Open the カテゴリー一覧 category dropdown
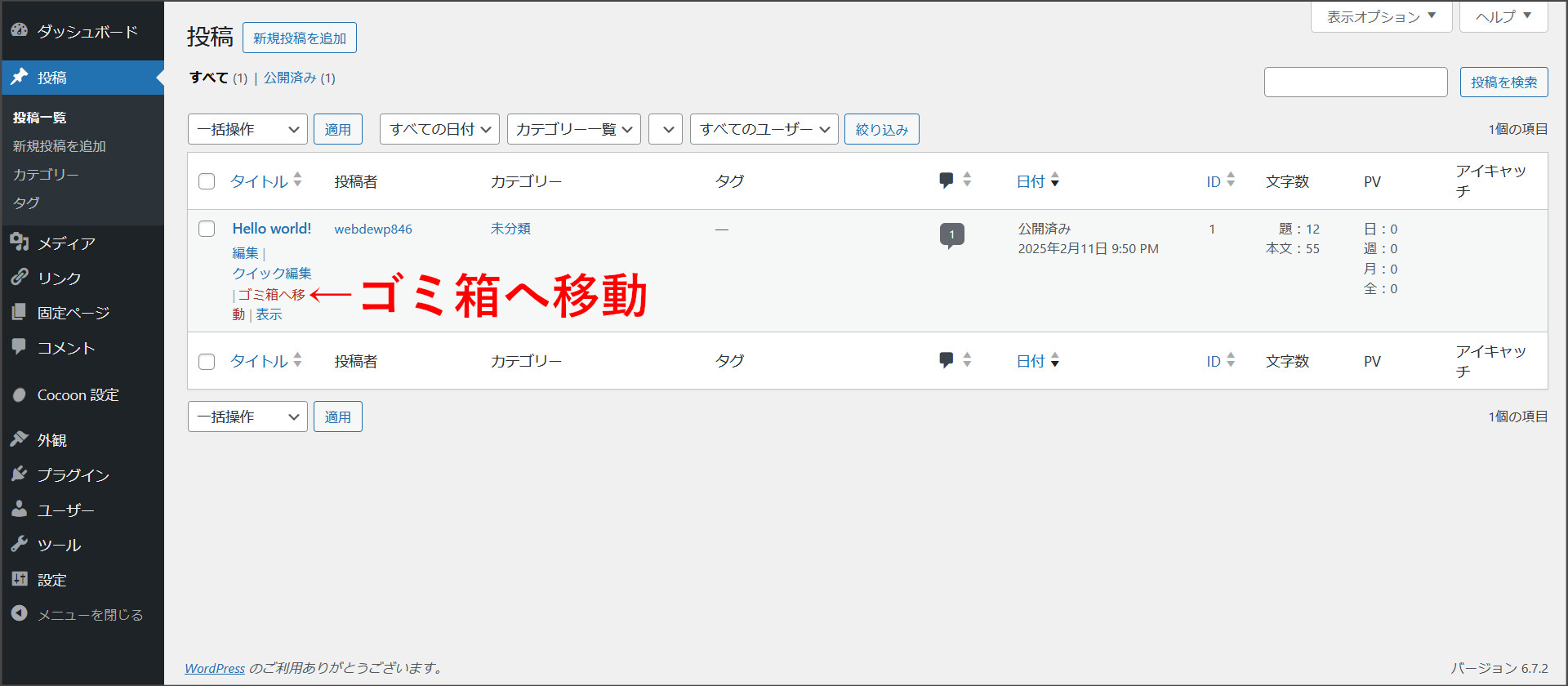Screen dimensions: 1568x686 point(574,129)
